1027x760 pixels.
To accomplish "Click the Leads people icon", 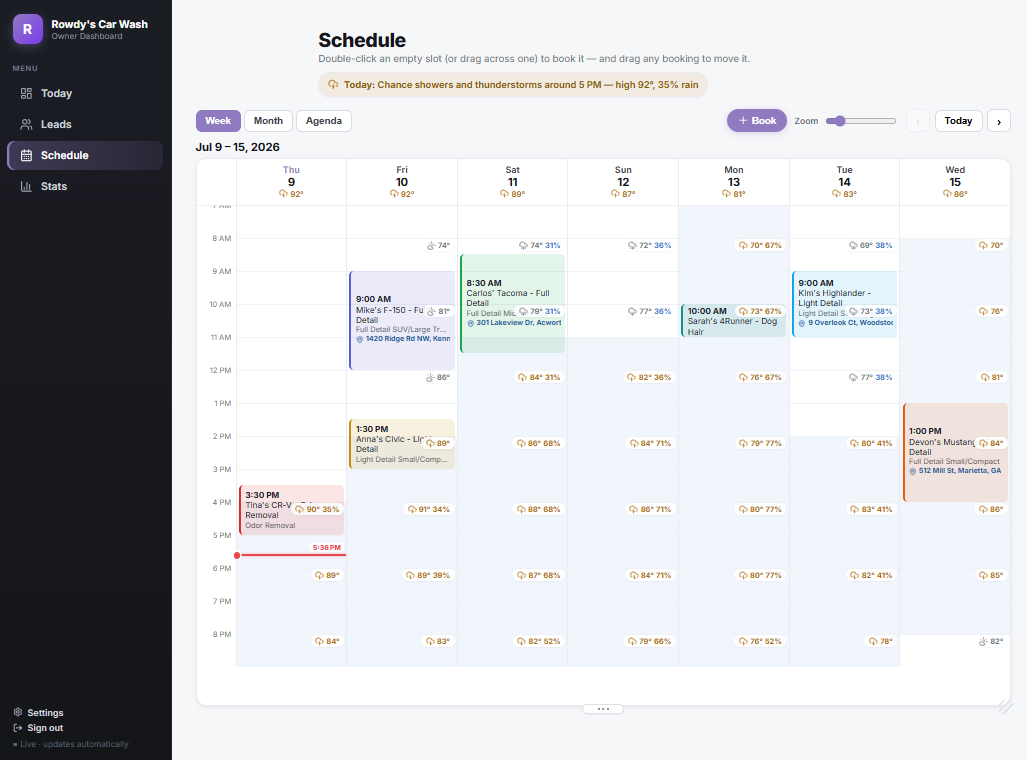I will (26, 124).
